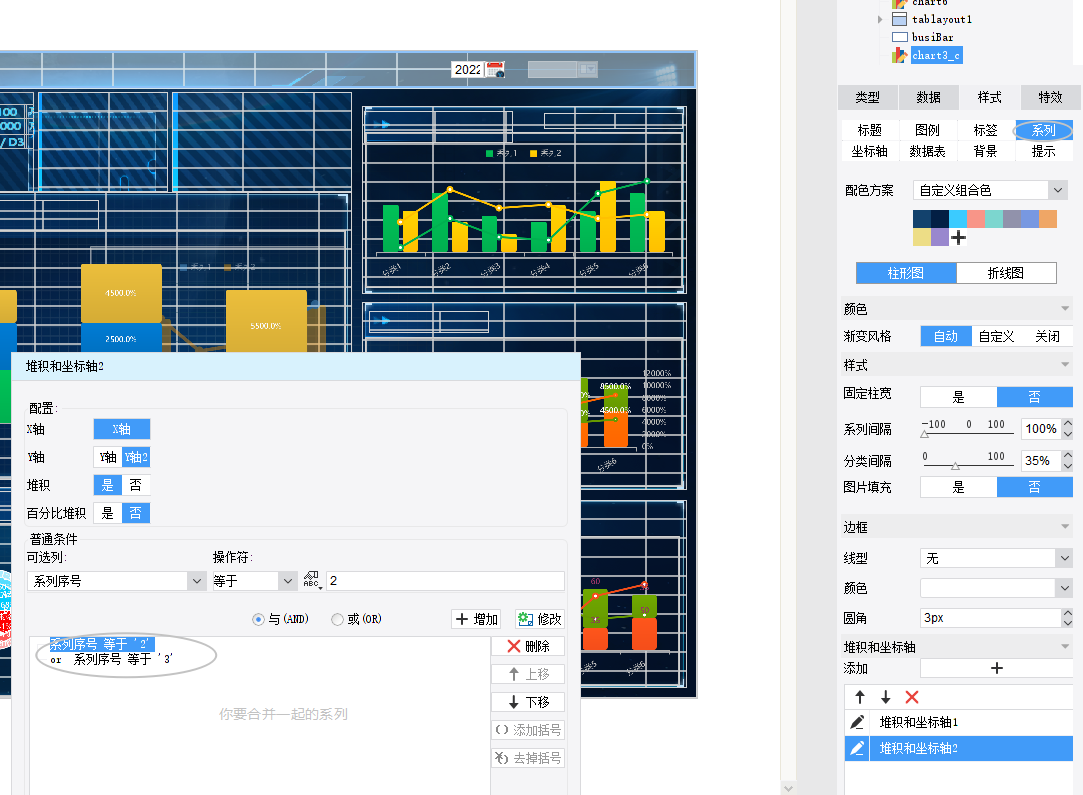Click the 添加括号 button
The height and width of the screenshot is (795, 1083).
(528, 730)
